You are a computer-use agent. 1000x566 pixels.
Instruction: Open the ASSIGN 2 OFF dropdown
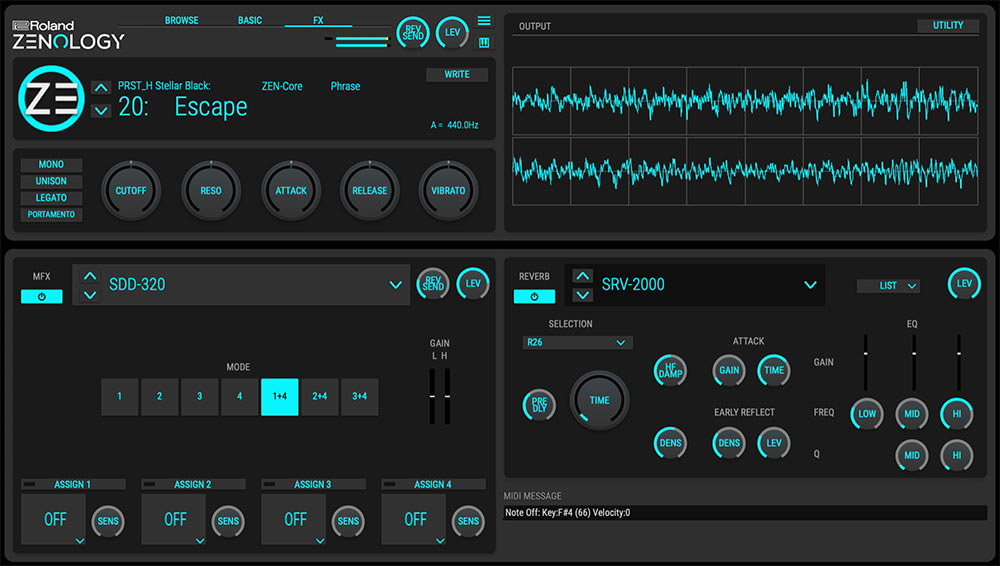click(x=173, y=519)
